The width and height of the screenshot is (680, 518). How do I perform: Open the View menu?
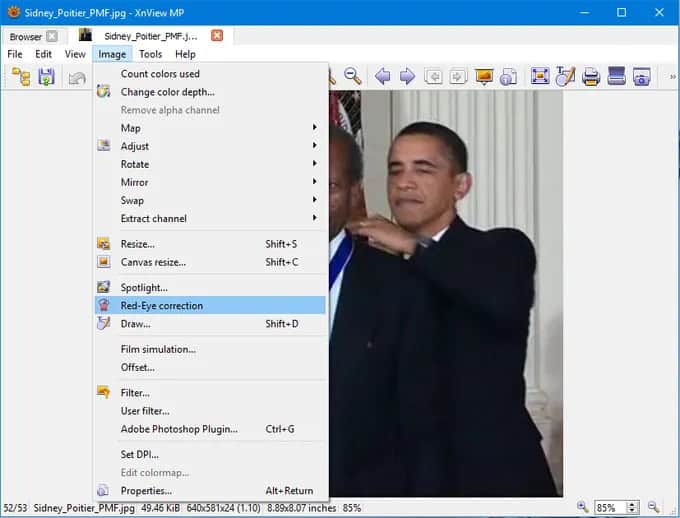tap(75, 54)
